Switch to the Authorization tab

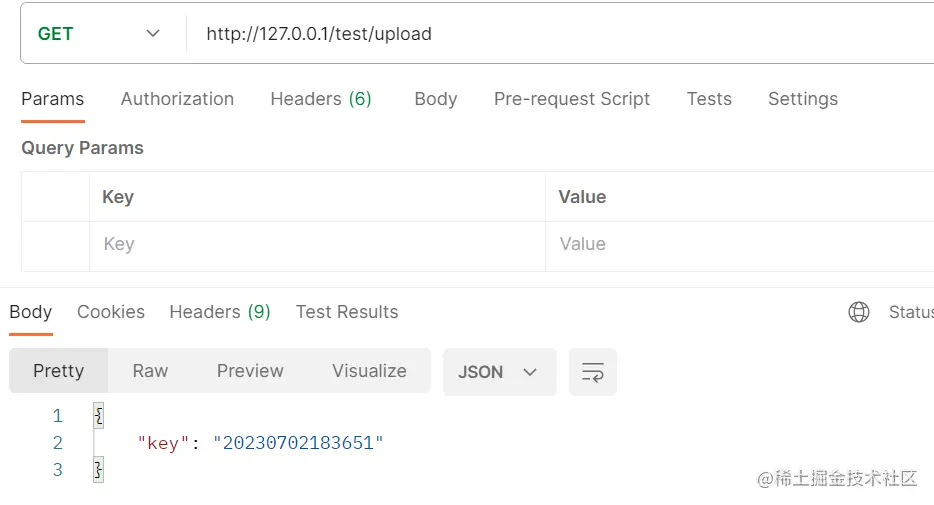point(177,99)
